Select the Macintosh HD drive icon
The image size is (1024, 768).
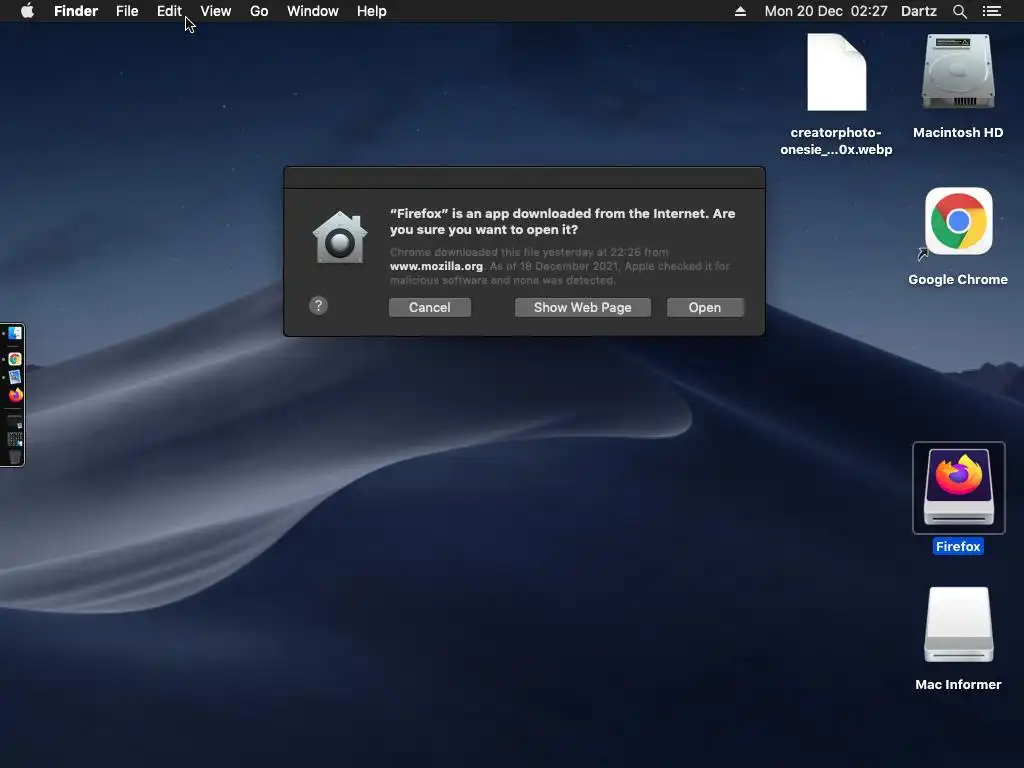click(x=958, y=72)
